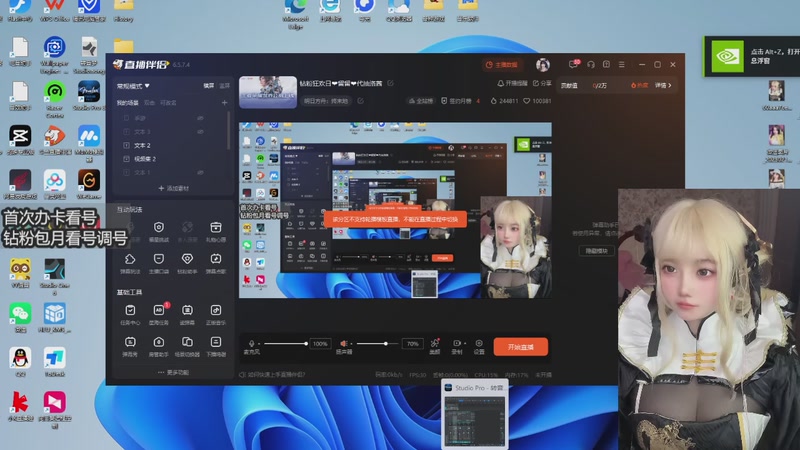Click the box icon beside the headset icon
The height and width of the screenshot is (450, 800).
606,64
